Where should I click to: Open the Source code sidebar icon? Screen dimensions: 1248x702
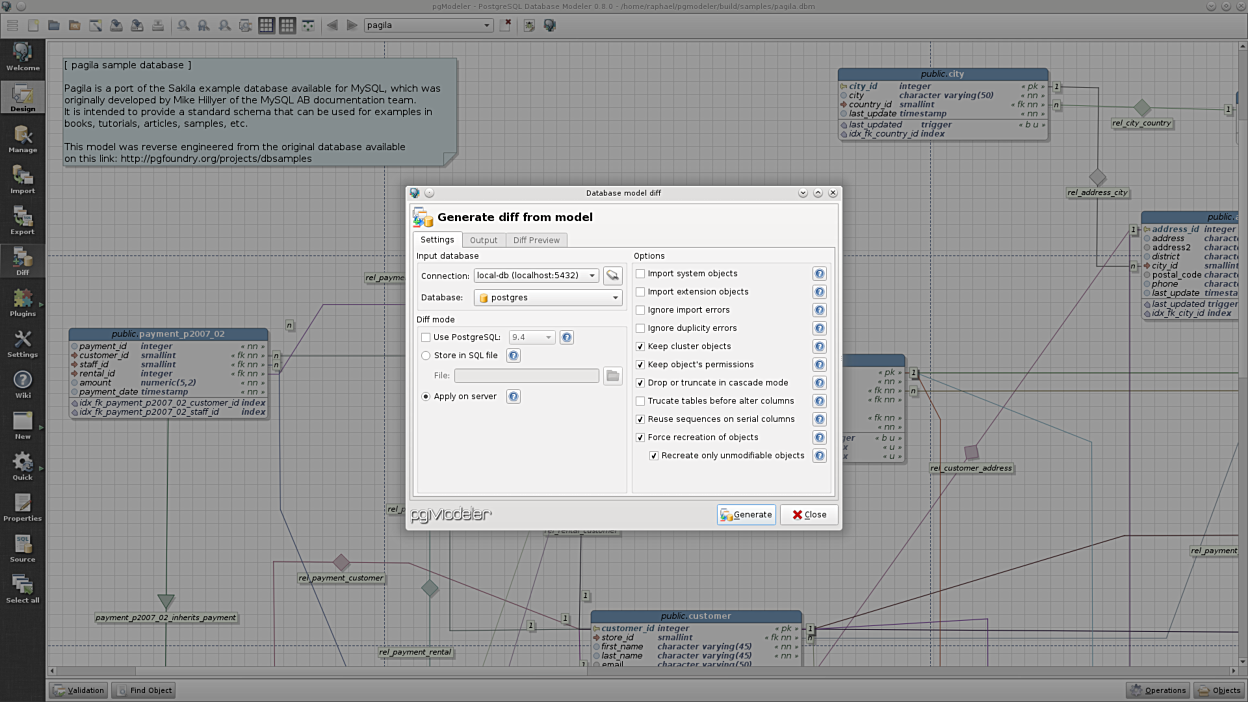pyautogui.click(x=22, y=548)
